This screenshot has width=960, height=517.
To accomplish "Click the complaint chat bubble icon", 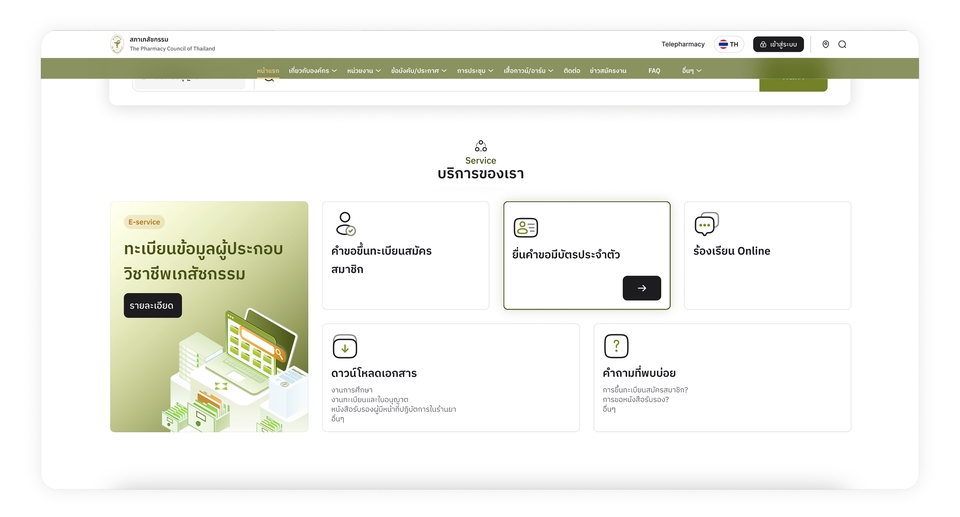I will 706,224.
